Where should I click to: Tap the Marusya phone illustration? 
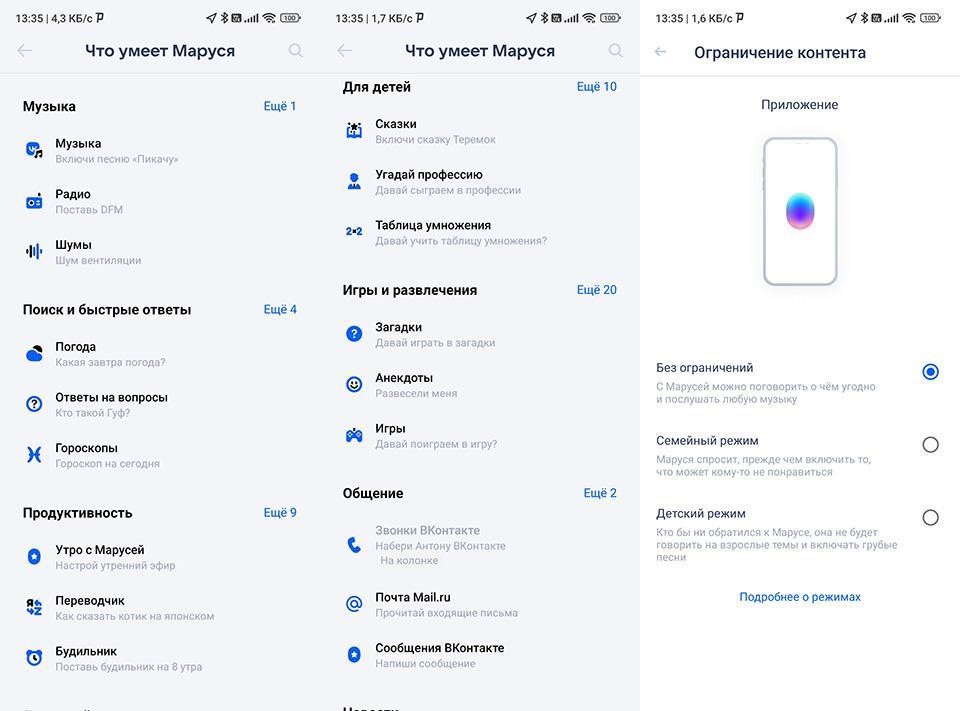click(x=800, y=212)
